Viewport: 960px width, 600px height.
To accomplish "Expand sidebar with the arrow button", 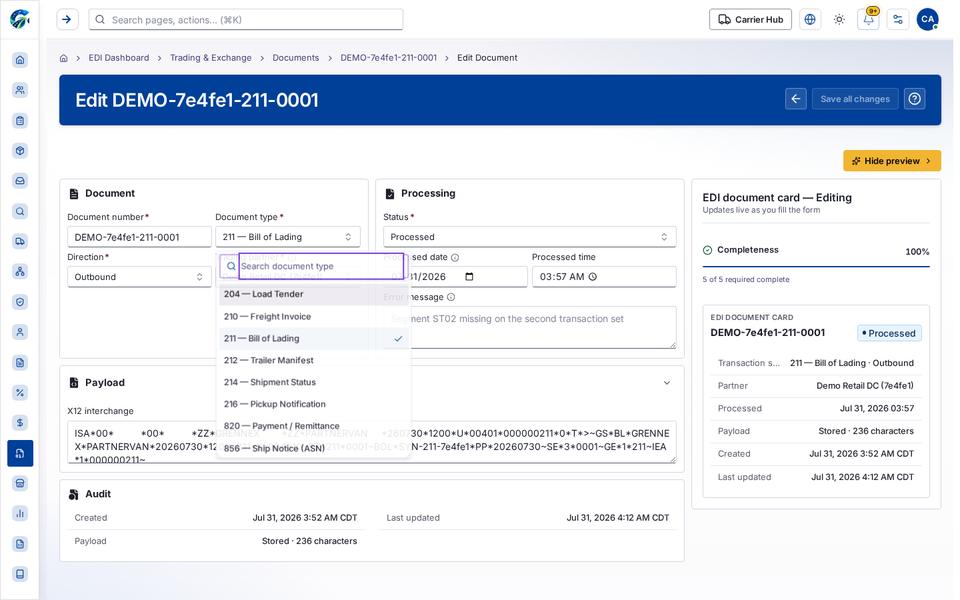I will (x=67, y=20).
